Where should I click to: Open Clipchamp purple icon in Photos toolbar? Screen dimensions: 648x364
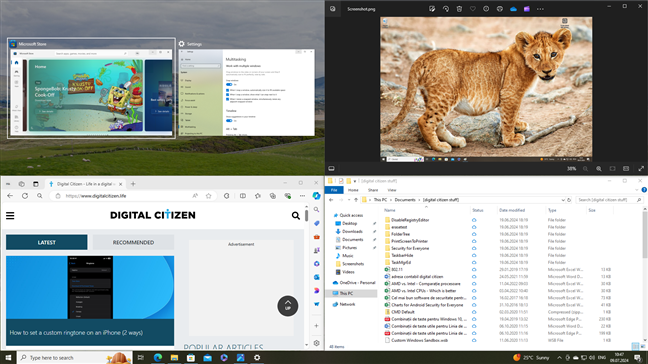pos(527,9)
